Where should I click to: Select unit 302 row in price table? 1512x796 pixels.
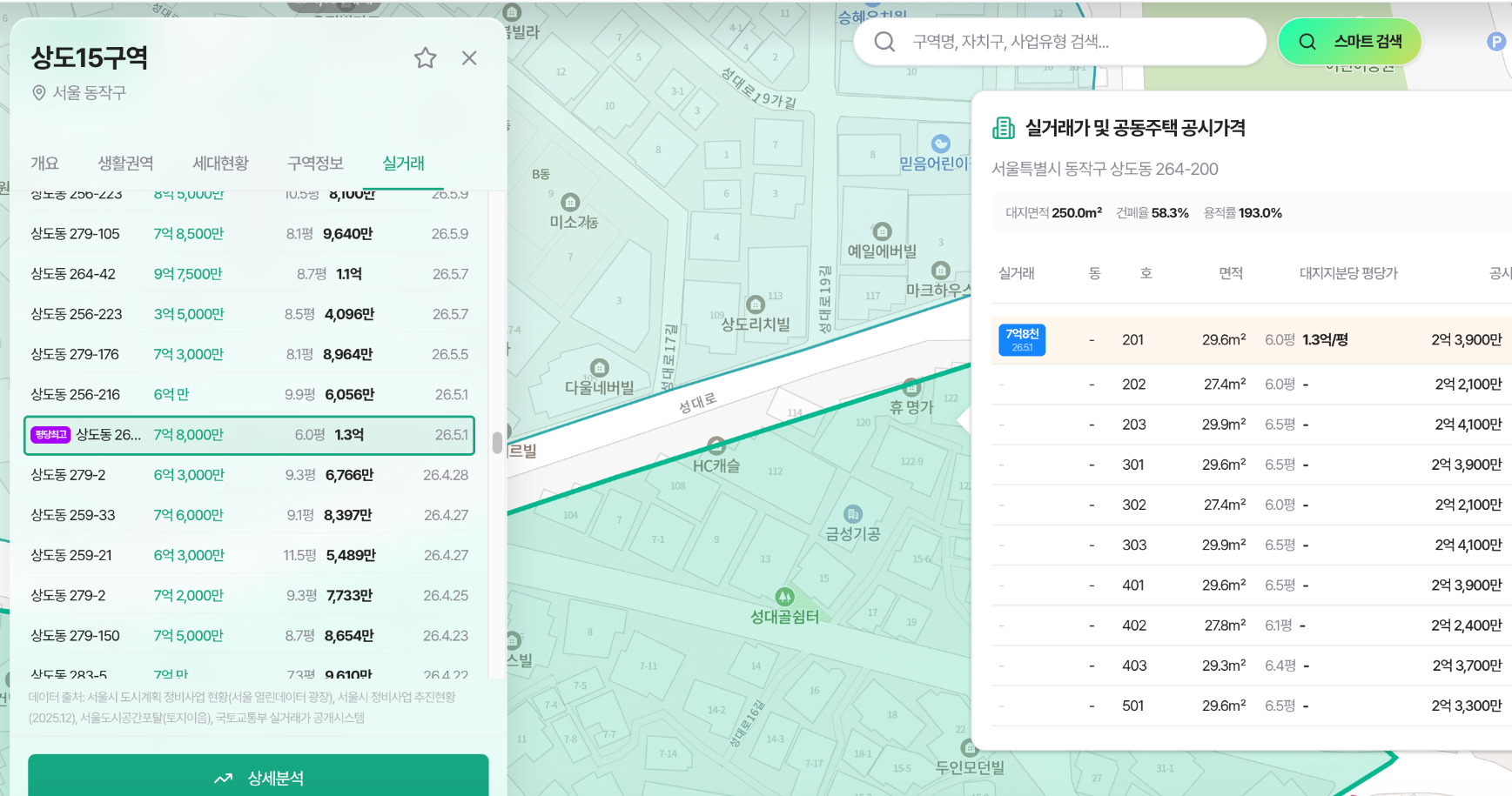(1252, 505)
